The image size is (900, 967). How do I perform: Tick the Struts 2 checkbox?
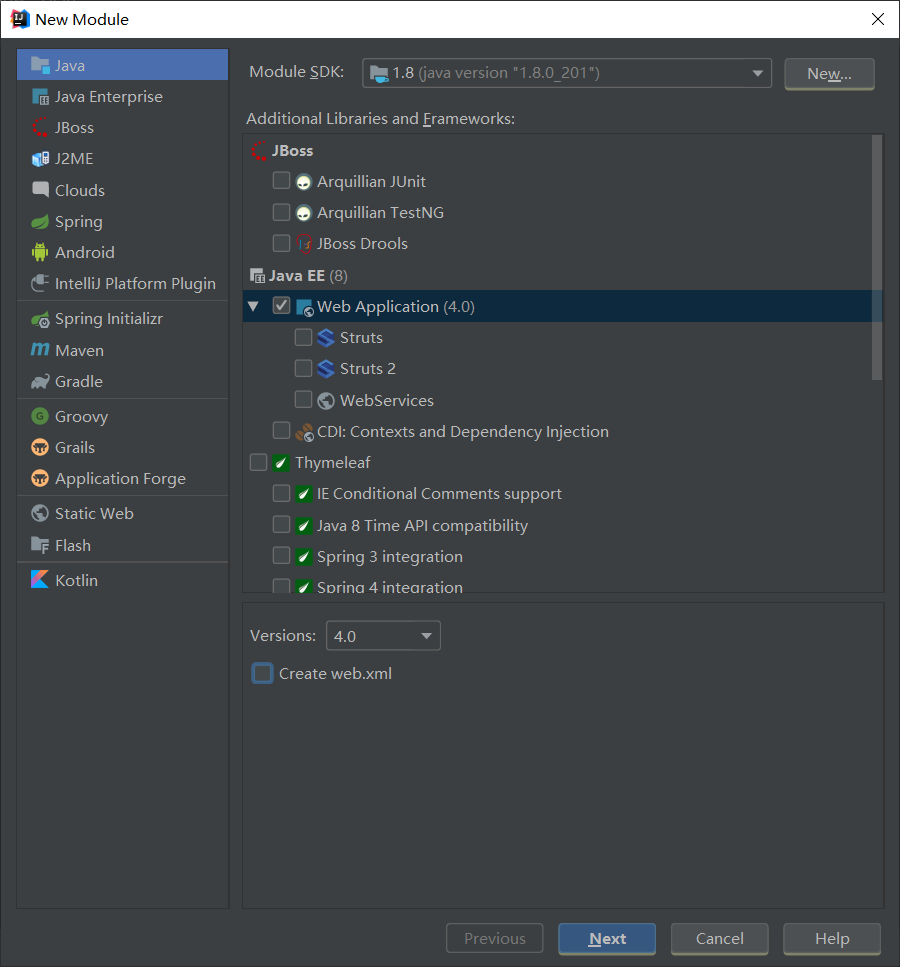[303, 368]
